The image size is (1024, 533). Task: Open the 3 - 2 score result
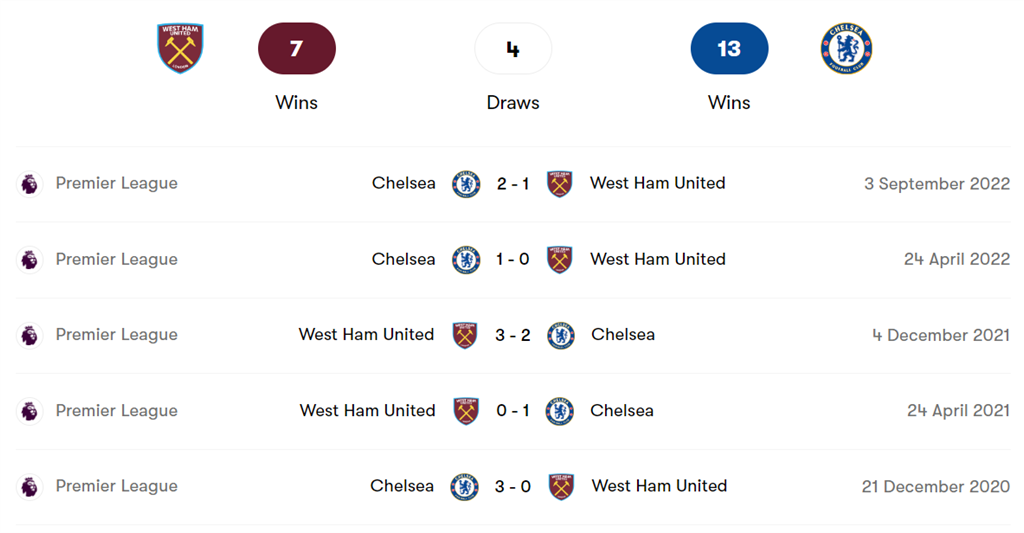point(513,335)
